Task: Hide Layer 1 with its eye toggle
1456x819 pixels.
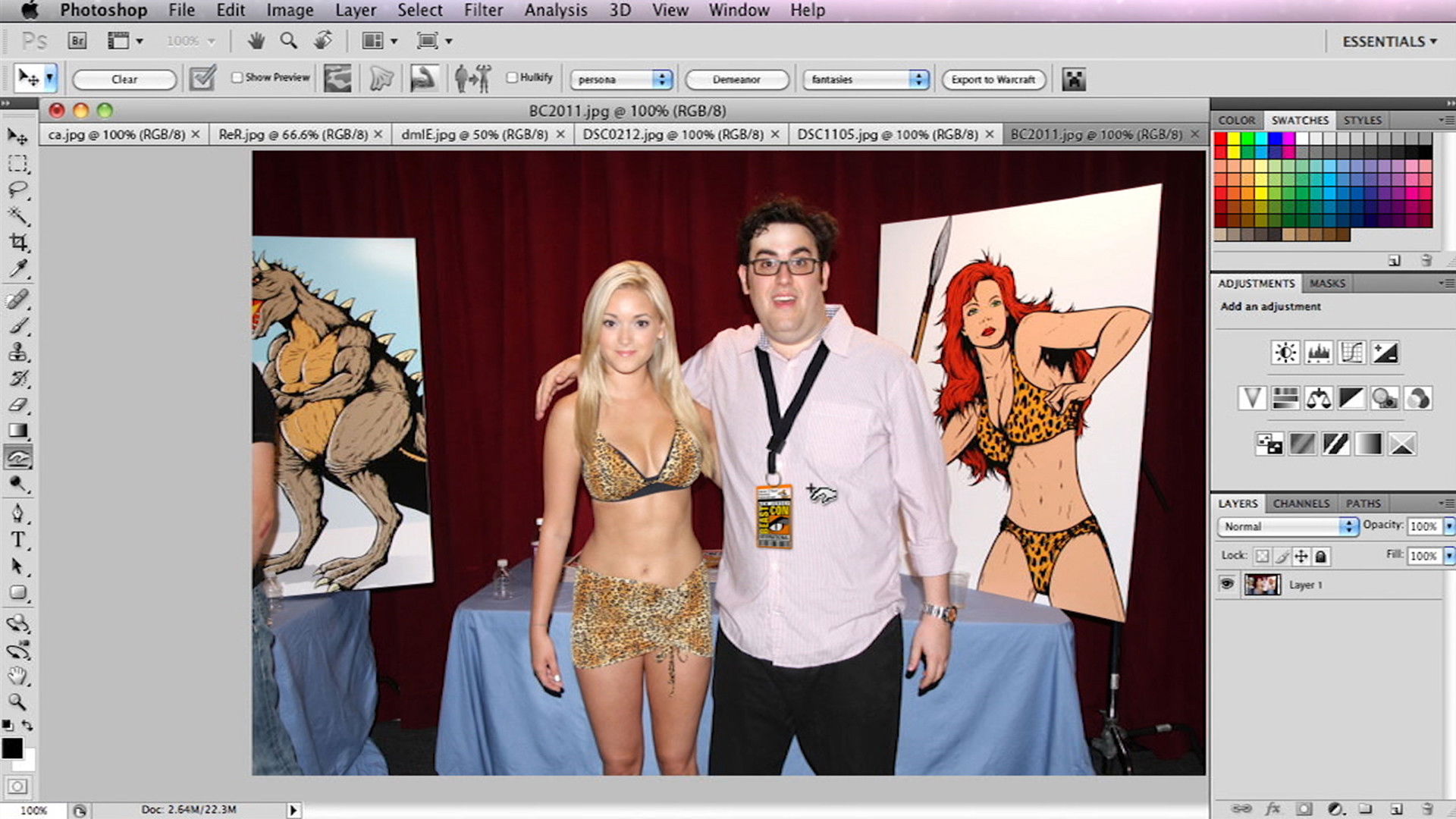Action: (1226, 585)
